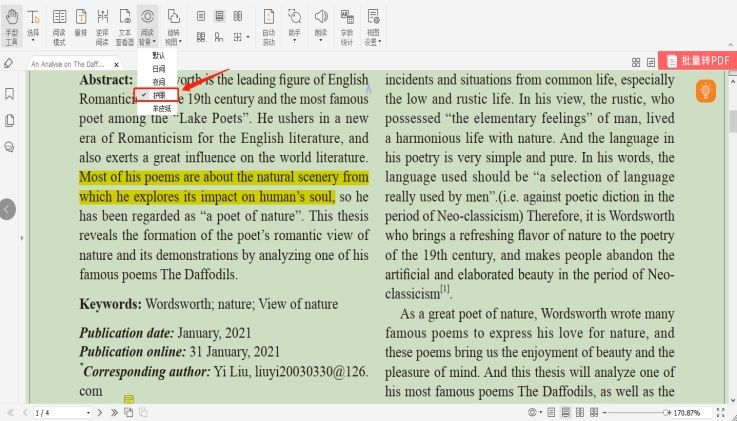The width and height of the screenshot is (737, 421).
Task: Click the orange lightbulb tip icon
Action: coord(706,91)
